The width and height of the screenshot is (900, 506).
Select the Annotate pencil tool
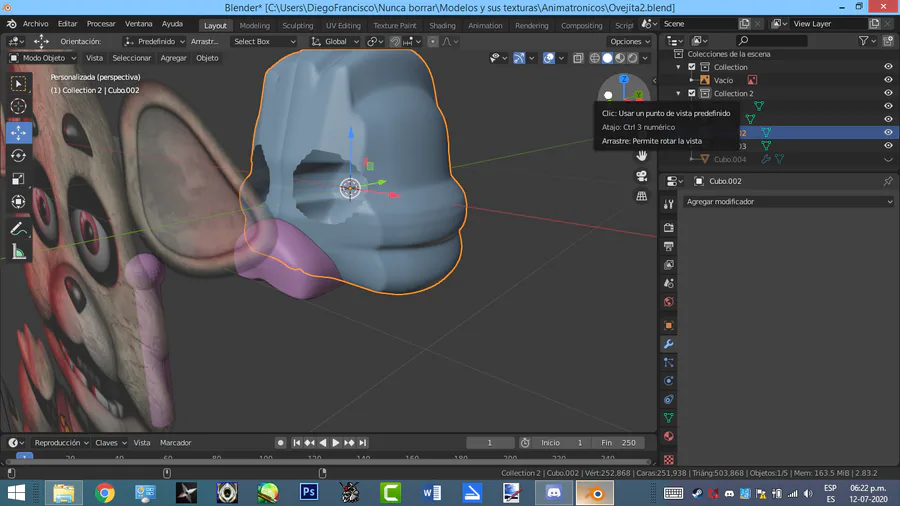coord(18,229)
